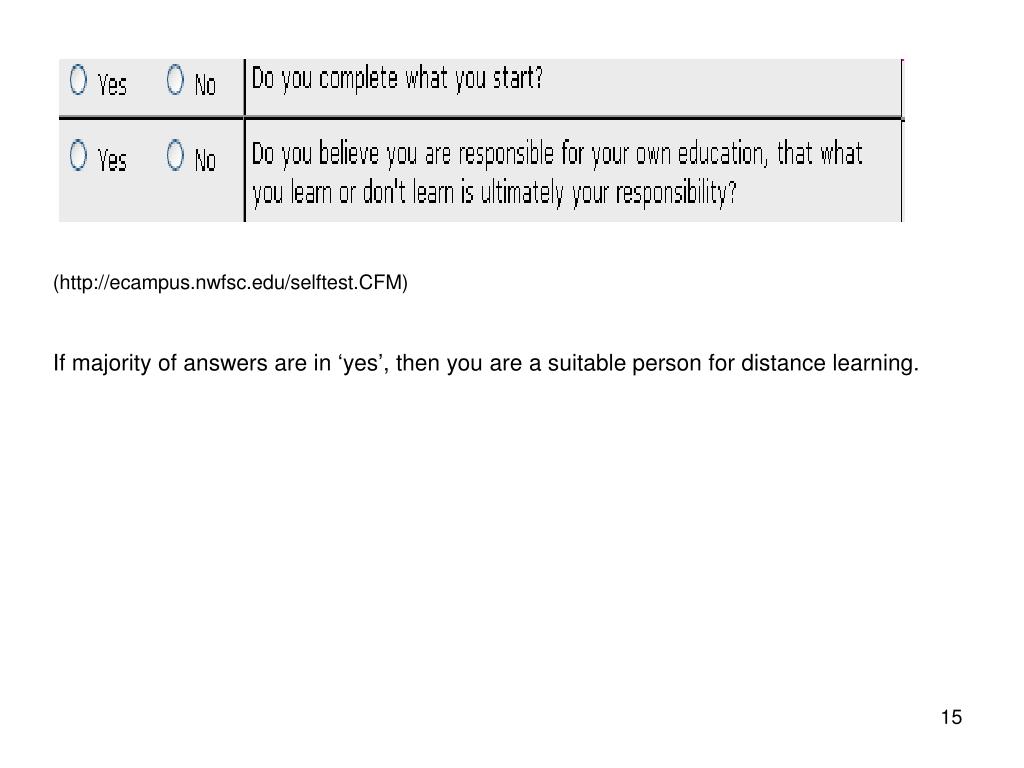Viewport: 1024px width, 768px height.
Task: Select No radio for "complete what you start"
Action: [176, 80]
